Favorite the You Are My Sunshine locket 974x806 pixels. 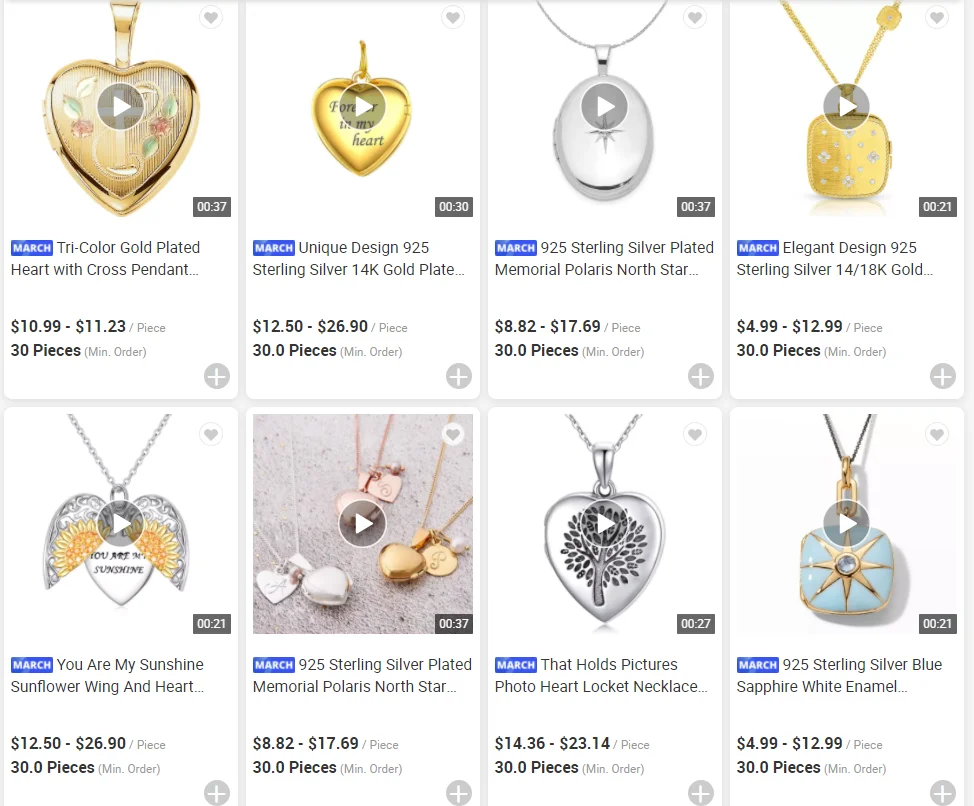click(211, 434)
